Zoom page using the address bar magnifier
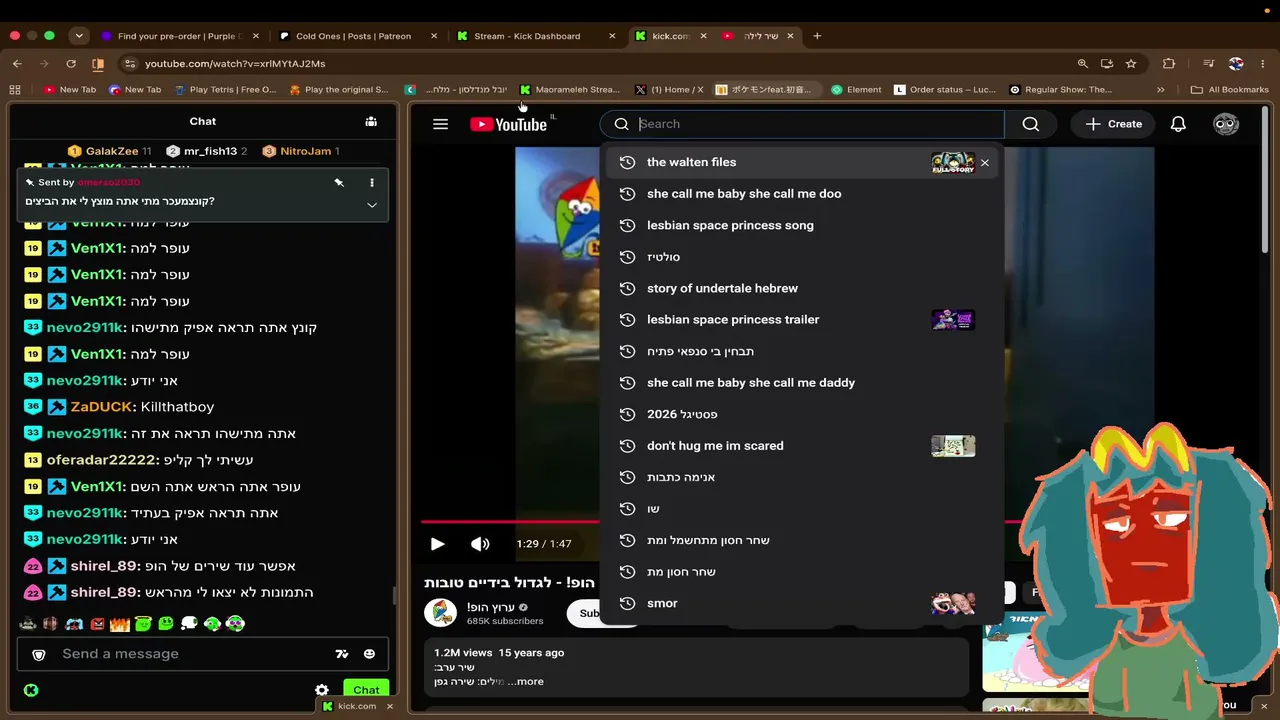Screen dimensions: 1280x720 point(1082,64)
